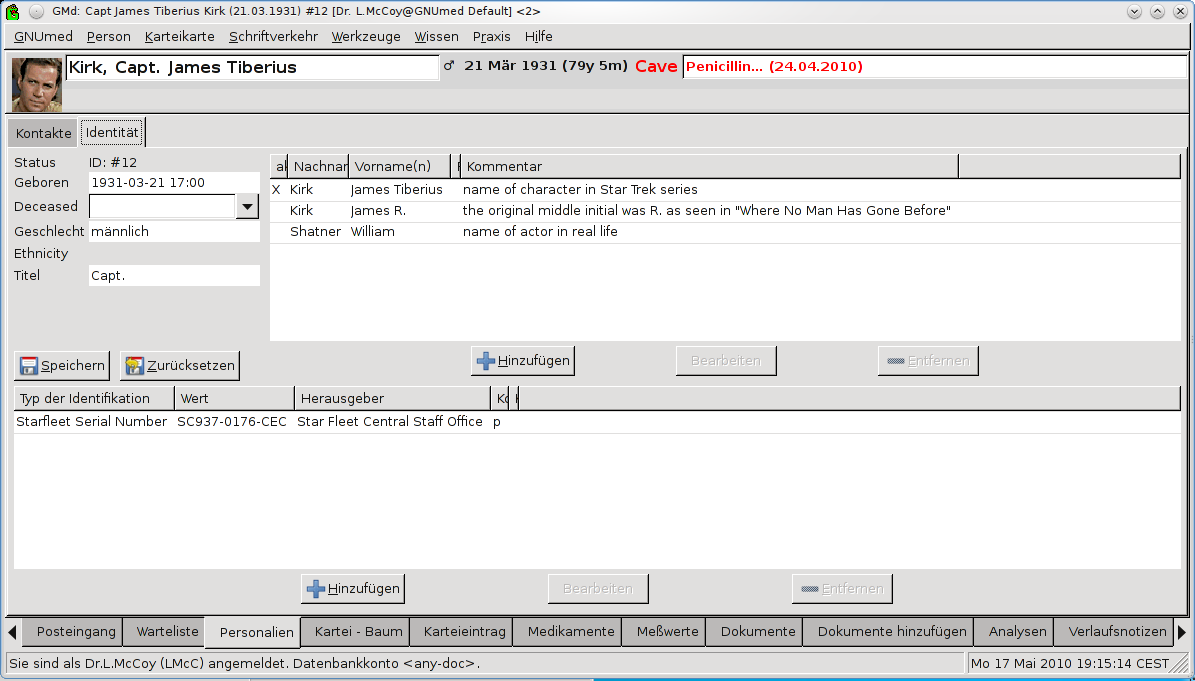The height and width of the screenshot is (681, 1195).
Task: Click Bearbeiten below the names list
Action: pyautogui.click(x=726, y=361)
